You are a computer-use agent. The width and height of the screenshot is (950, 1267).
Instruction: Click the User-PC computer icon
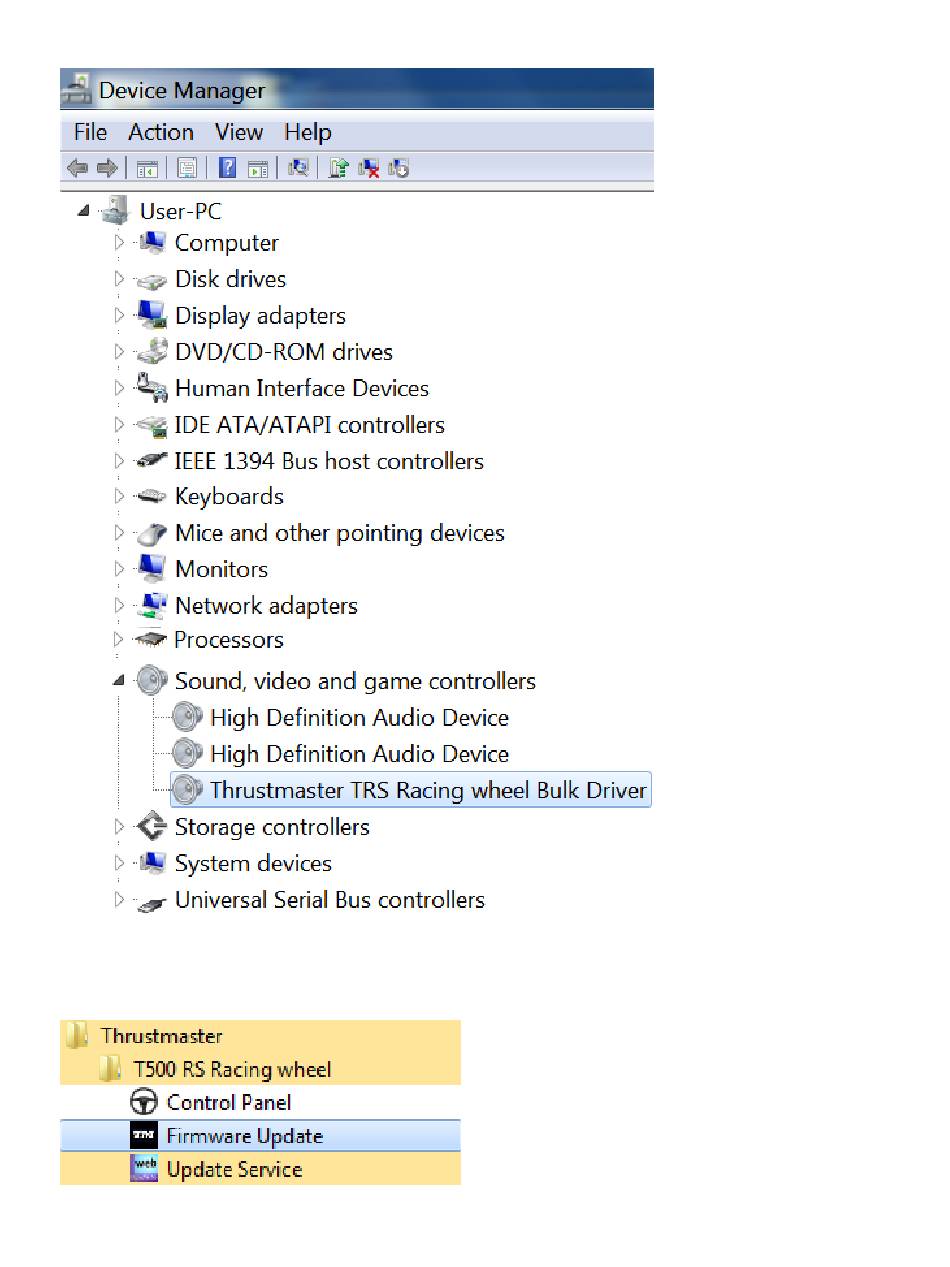[x=117, y=211]
